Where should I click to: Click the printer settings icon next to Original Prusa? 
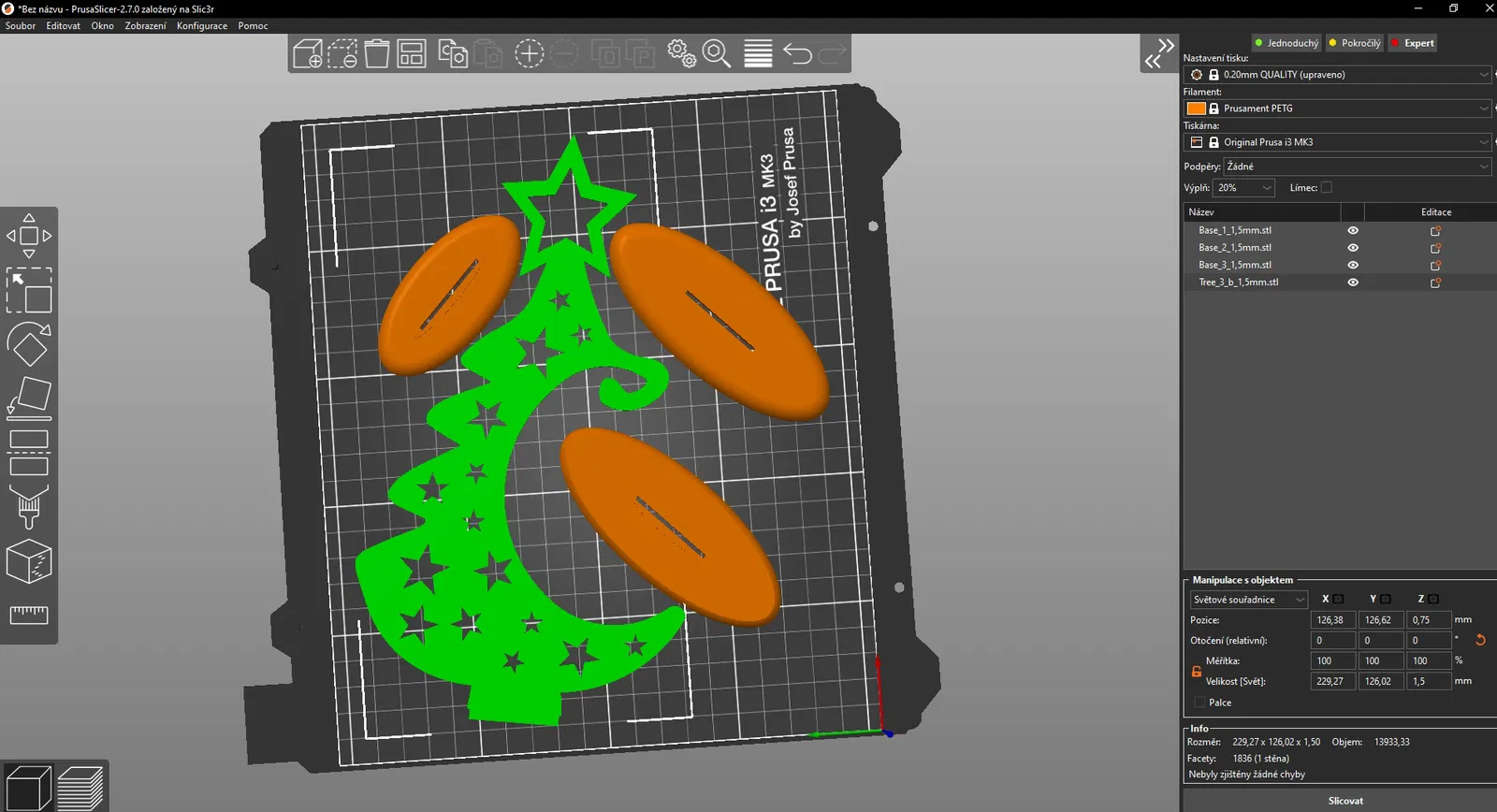(1197, 142)
